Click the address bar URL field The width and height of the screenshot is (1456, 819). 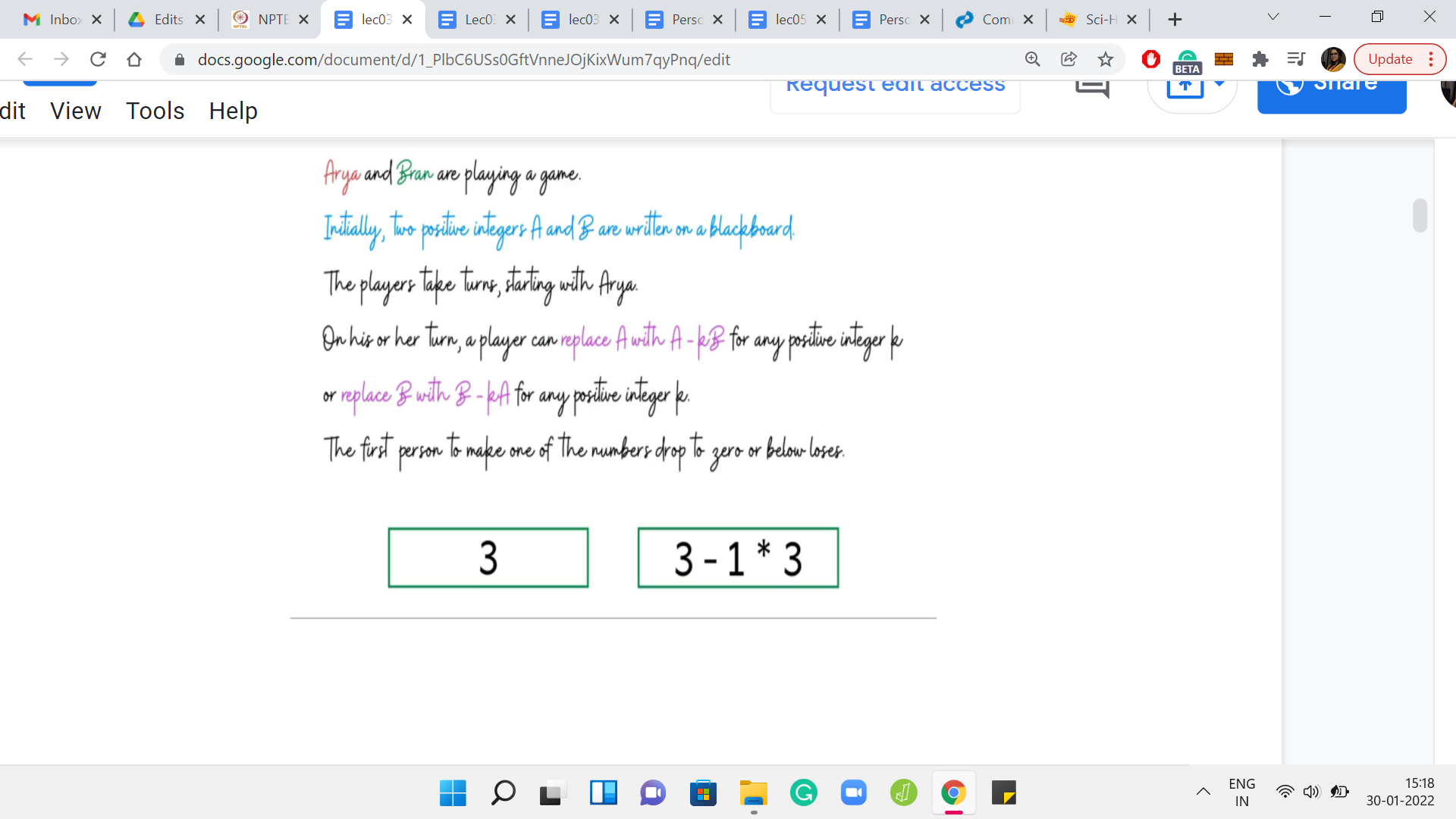click(531, 59)
